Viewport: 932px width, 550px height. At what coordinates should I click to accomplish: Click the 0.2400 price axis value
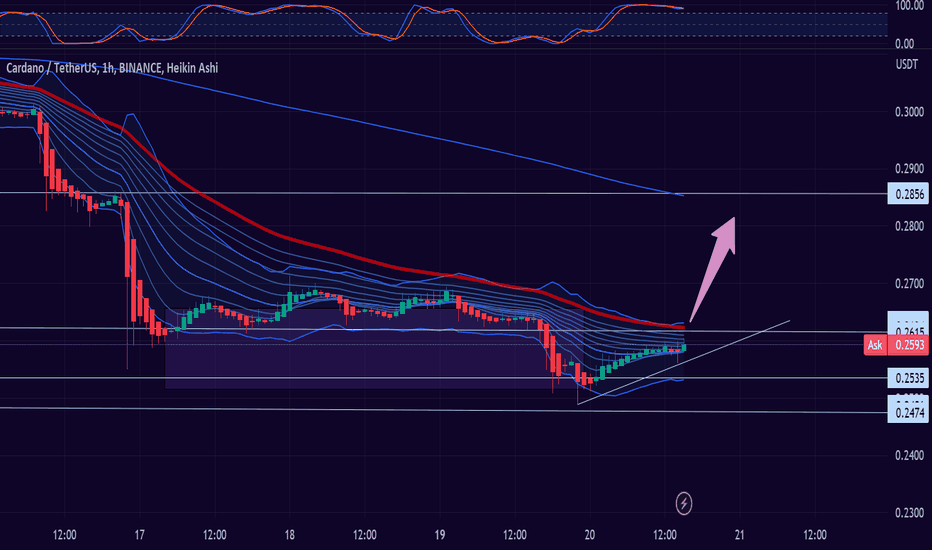click(909, 455)
